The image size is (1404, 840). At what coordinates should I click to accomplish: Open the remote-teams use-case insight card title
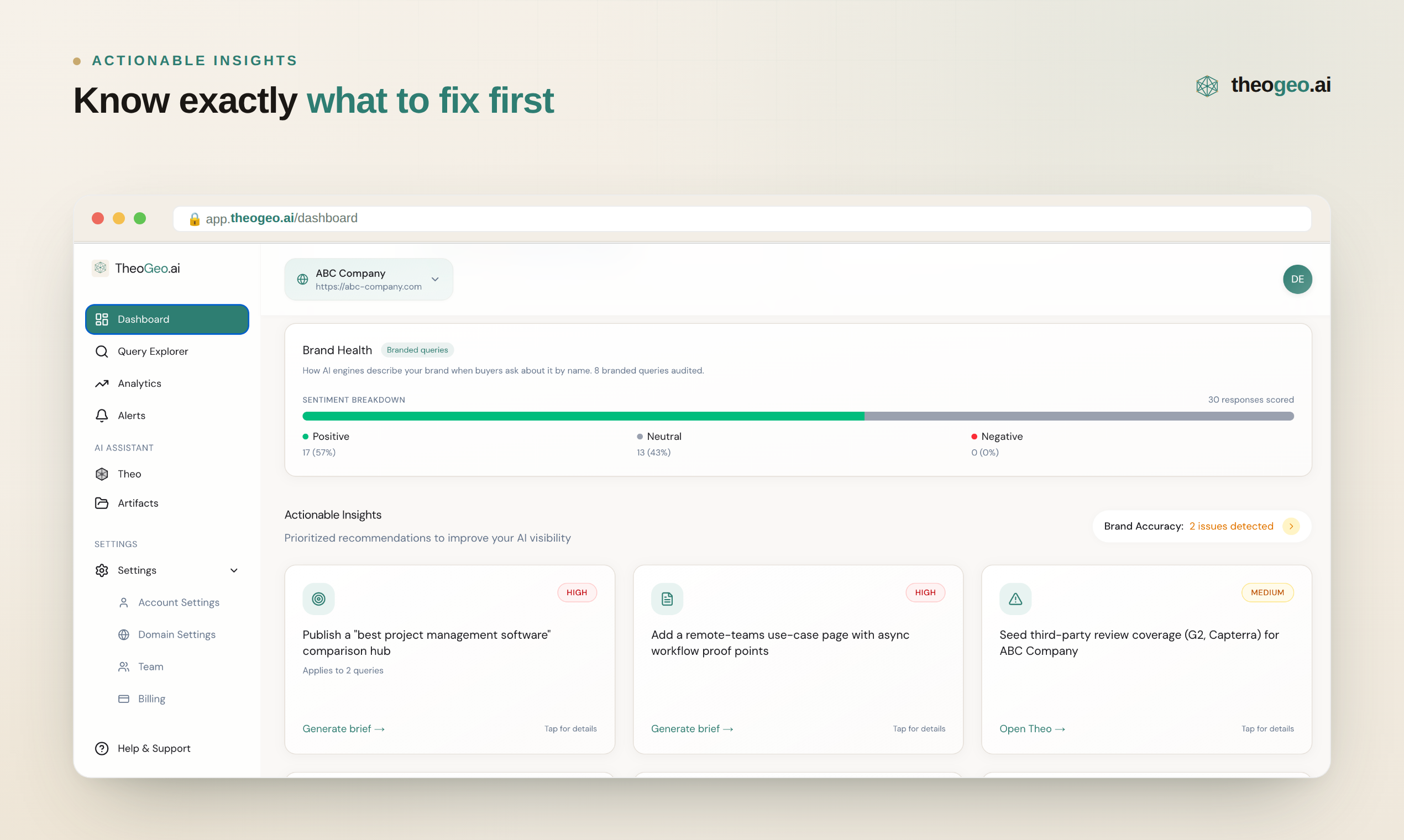779,643
